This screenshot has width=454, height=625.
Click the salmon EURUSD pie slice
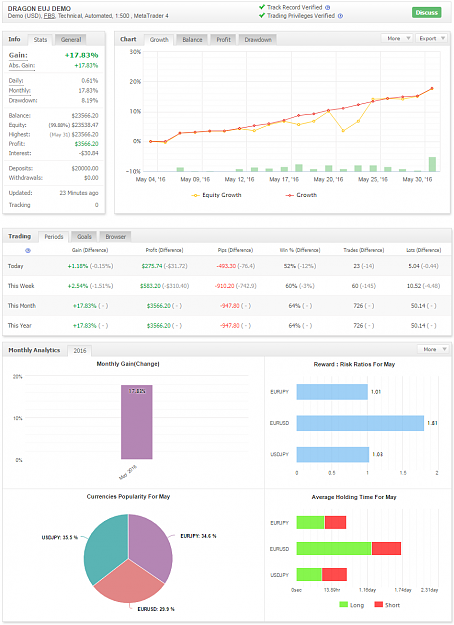click(x=128, y=584)
